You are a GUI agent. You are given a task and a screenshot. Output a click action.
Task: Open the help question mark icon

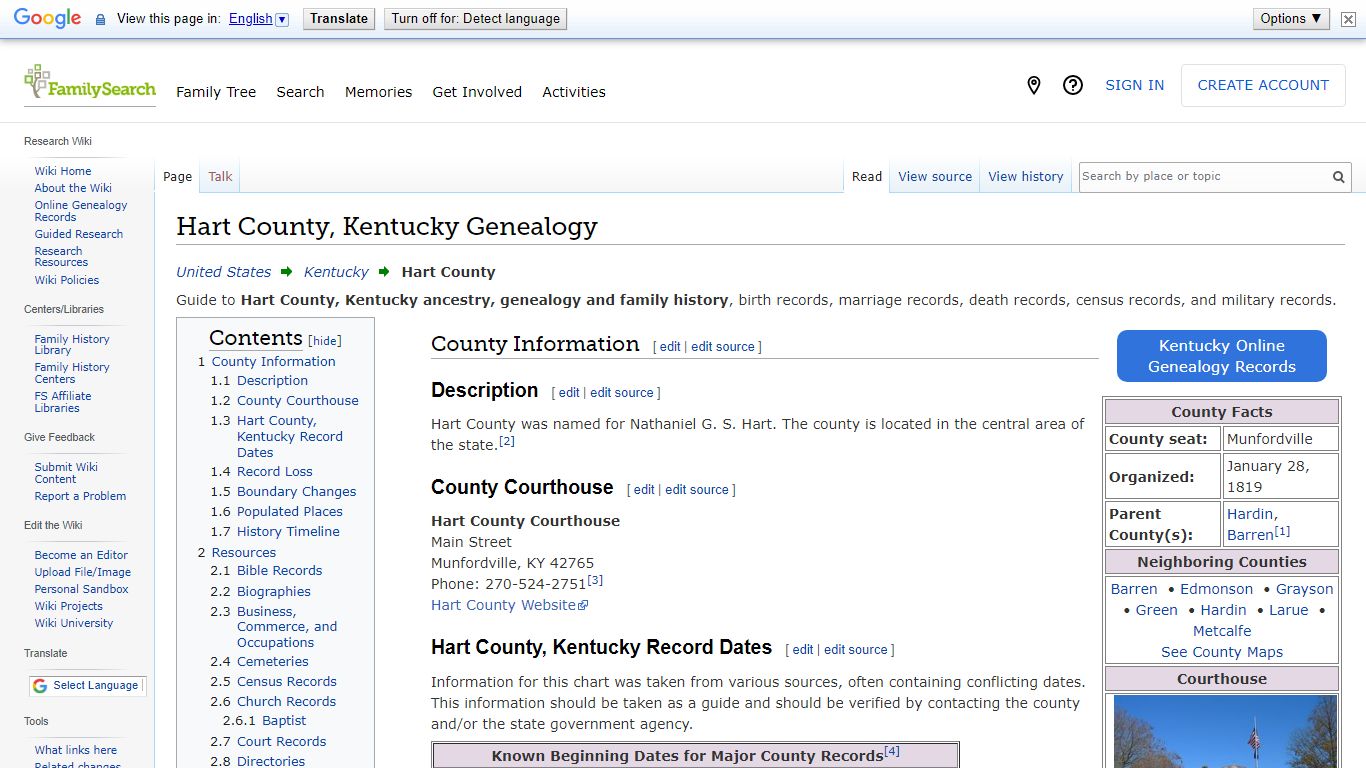[x=1073, y=86]
